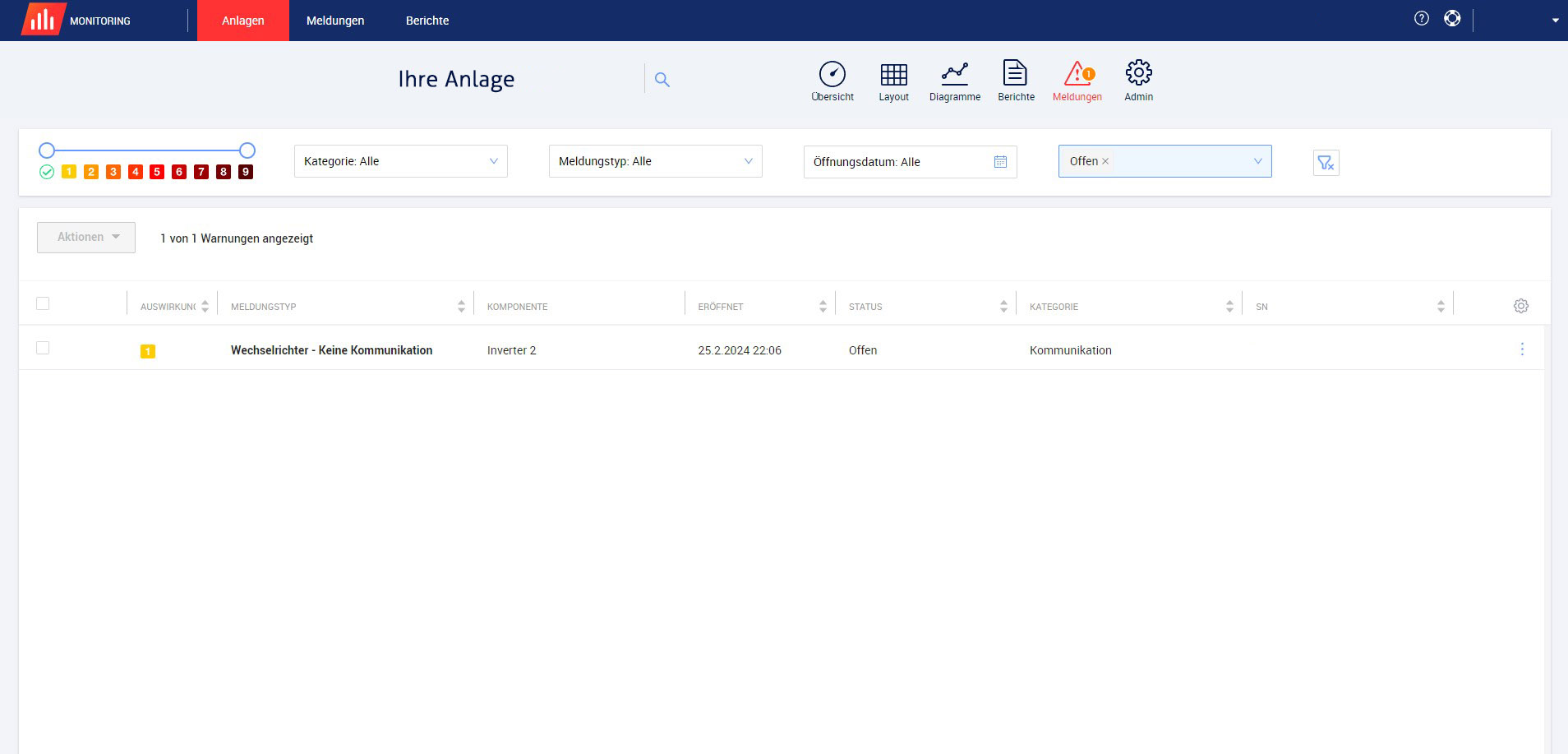Click the search magnifier next to Ihre Anlage
1568x754 pixels.
point(662,79)
